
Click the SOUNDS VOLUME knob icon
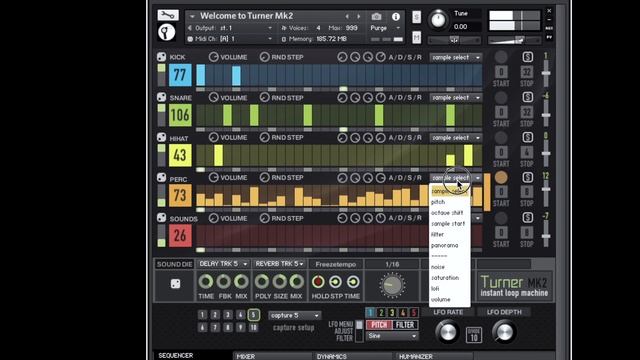tap(213, 218)
